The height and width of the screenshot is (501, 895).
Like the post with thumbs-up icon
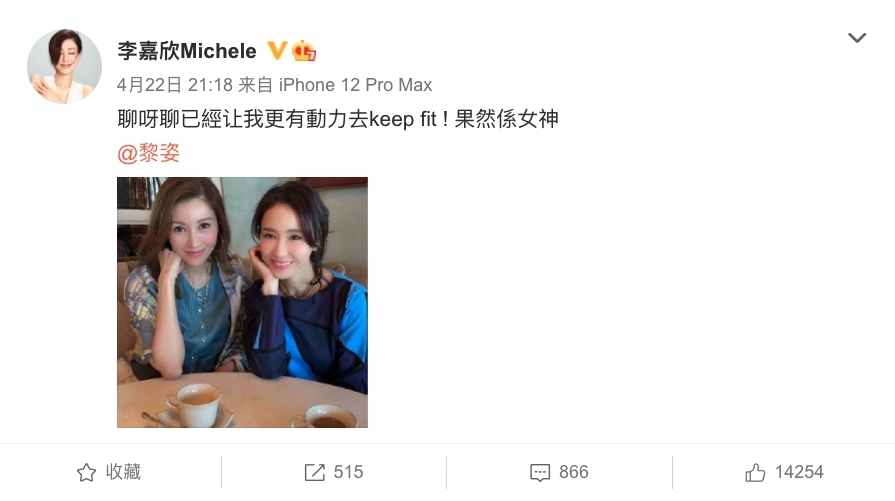click(x=755, y=472)
